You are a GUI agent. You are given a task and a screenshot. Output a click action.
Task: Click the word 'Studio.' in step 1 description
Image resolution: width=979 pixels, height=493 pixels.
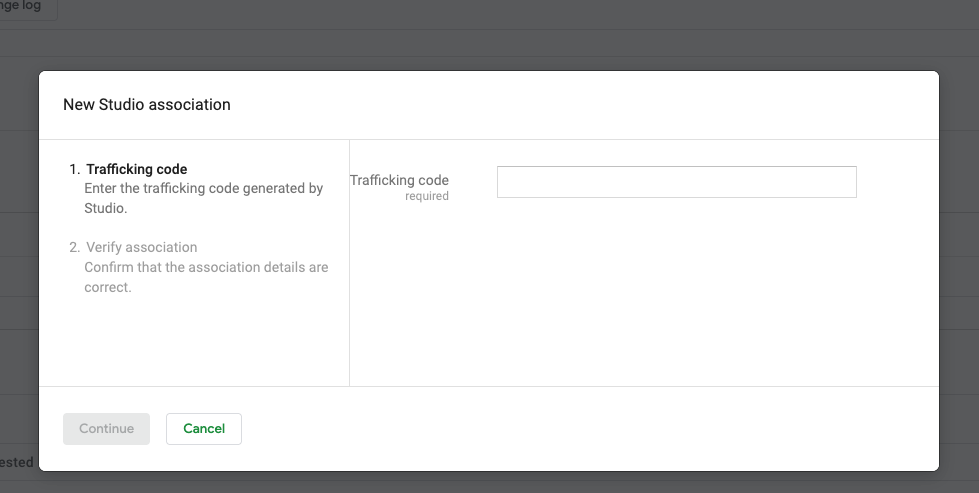(x=105, y=209)
